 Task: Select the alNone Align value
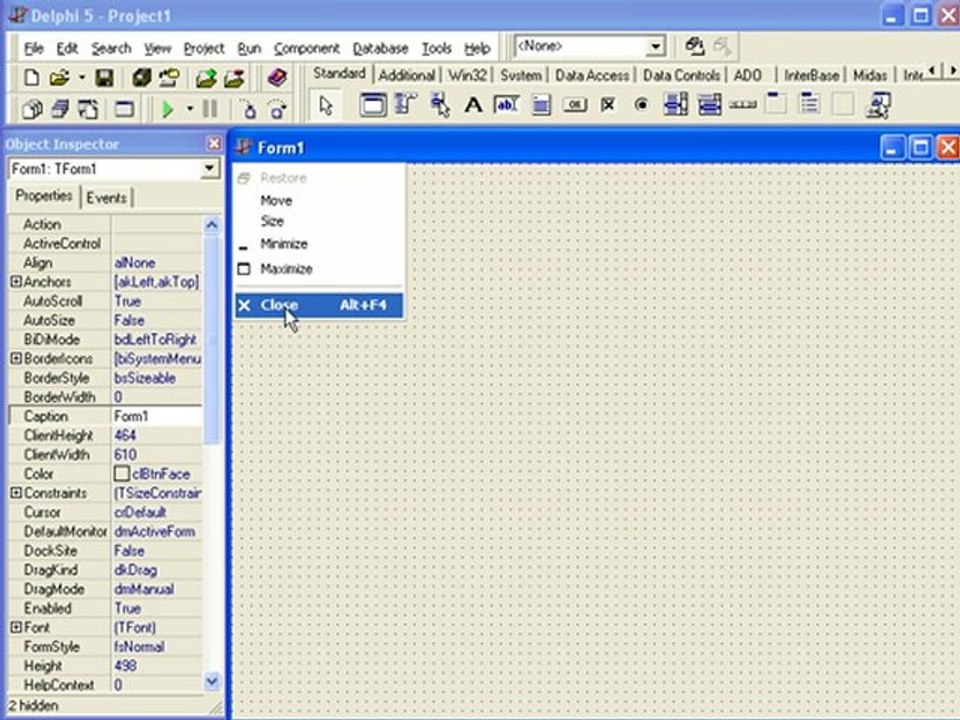click(135, 263)
